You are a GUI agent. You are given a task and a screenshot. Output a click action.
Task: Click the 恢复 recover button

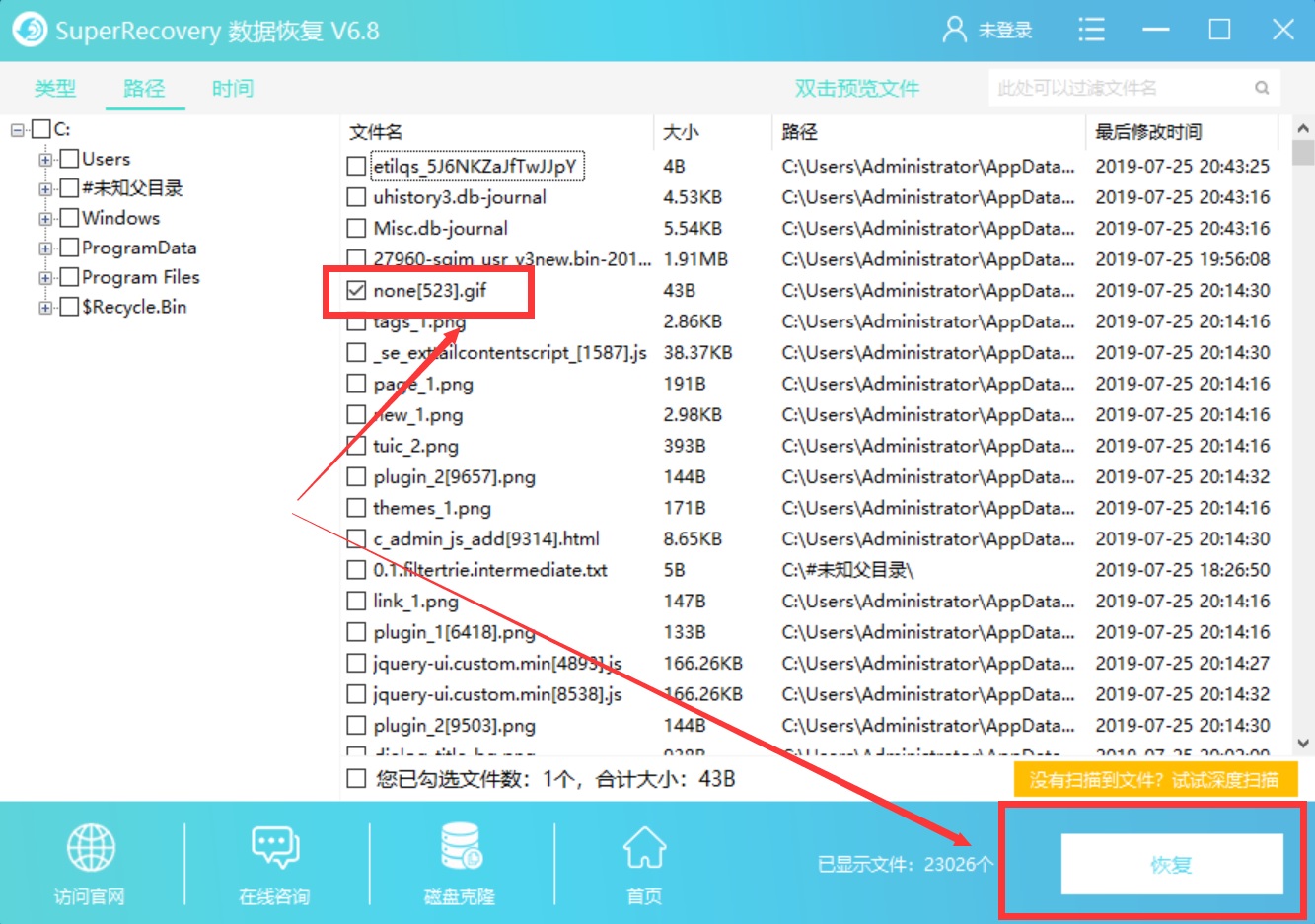click(1174, 864)
